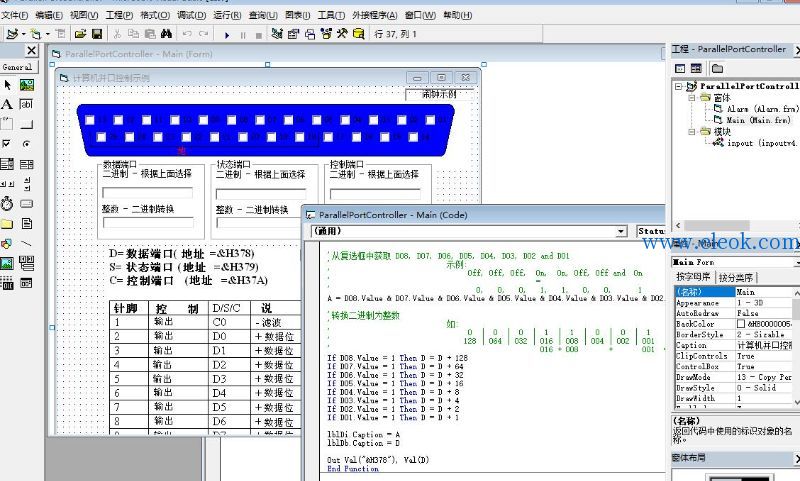Click the Open Project folder icon
The image size is (800, 481).
pyautogui.click(x=80, y=34)
